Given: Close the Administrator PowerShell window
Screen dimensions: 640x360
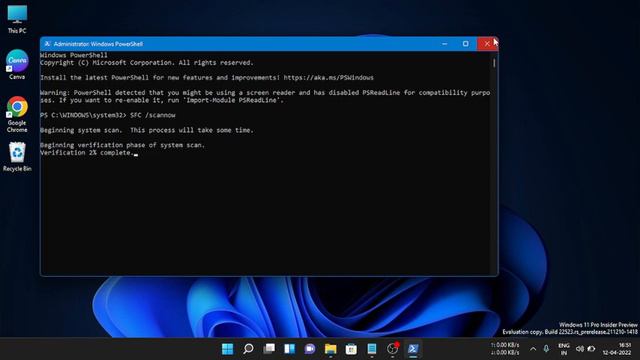Looking at the screenshot, I should coord(487,44).
